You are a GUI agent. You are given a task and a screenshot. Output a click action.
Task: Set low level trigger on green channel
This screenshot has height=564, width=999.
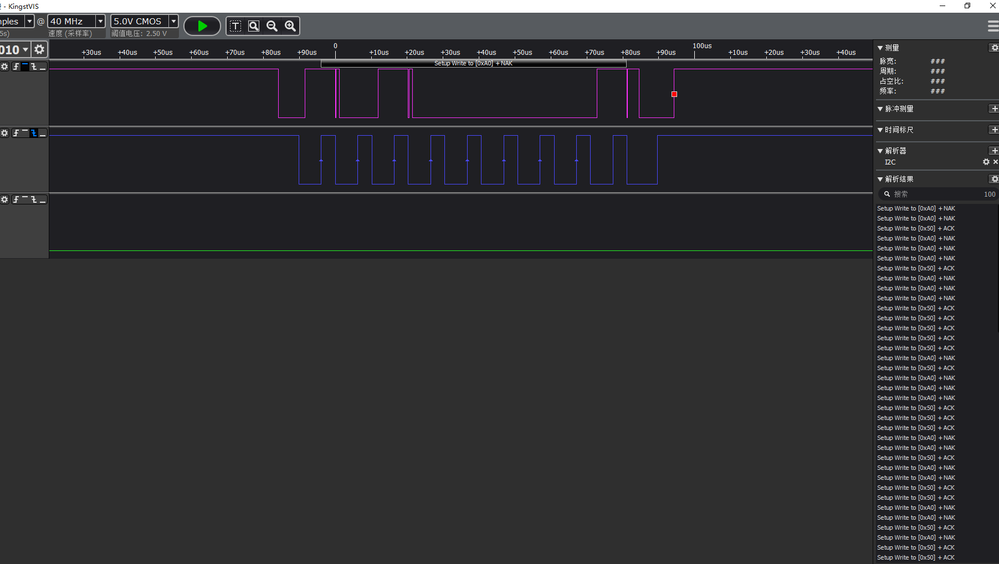pyautogui.click(x=43, y=199)
